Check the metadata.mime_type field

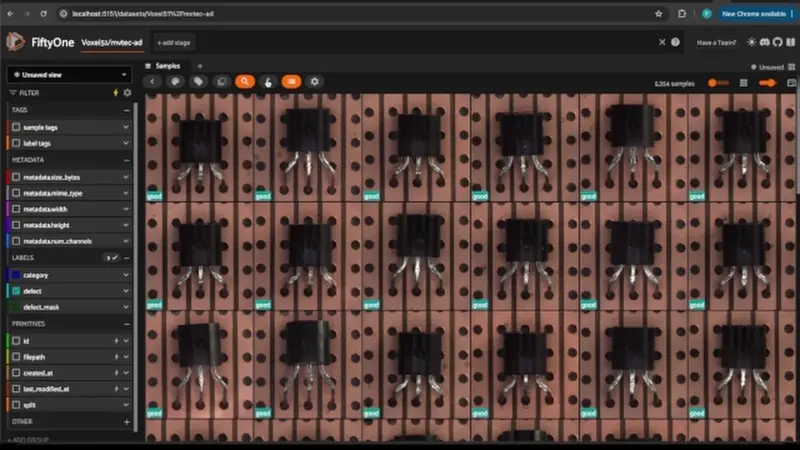[x=16, y=193]
